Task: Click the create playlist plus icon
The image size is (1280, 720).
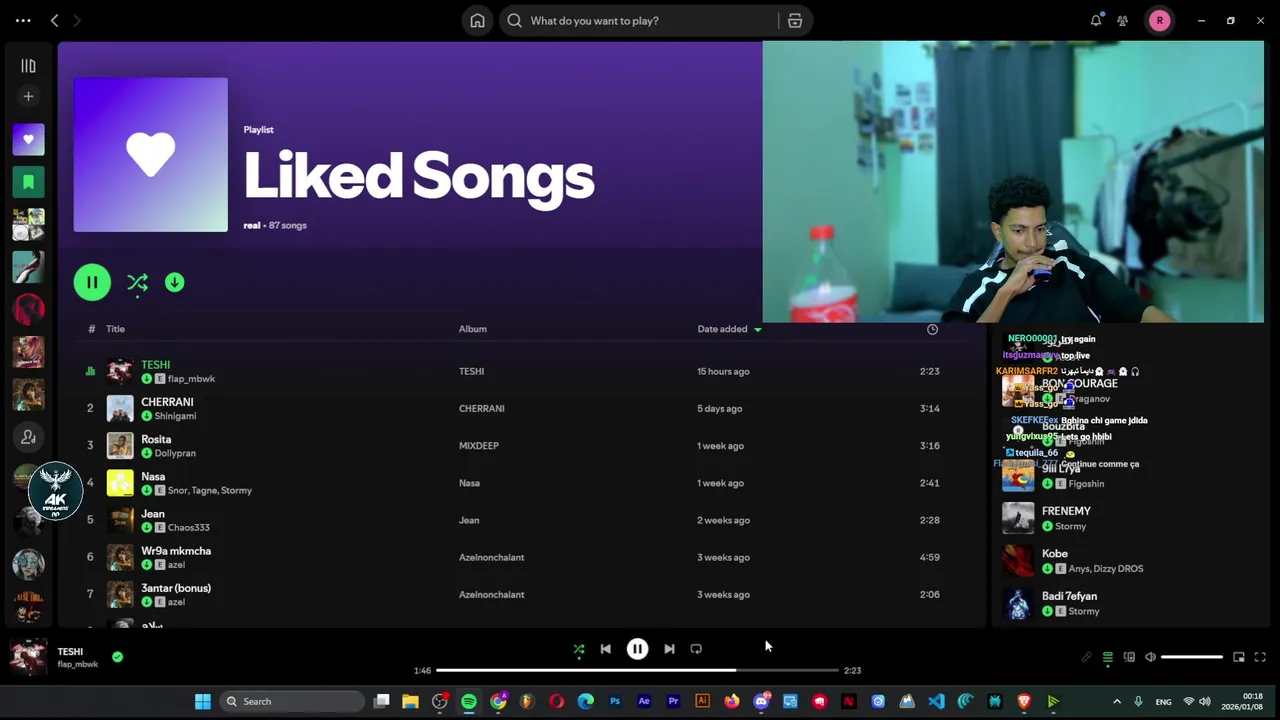Action: 28,97
